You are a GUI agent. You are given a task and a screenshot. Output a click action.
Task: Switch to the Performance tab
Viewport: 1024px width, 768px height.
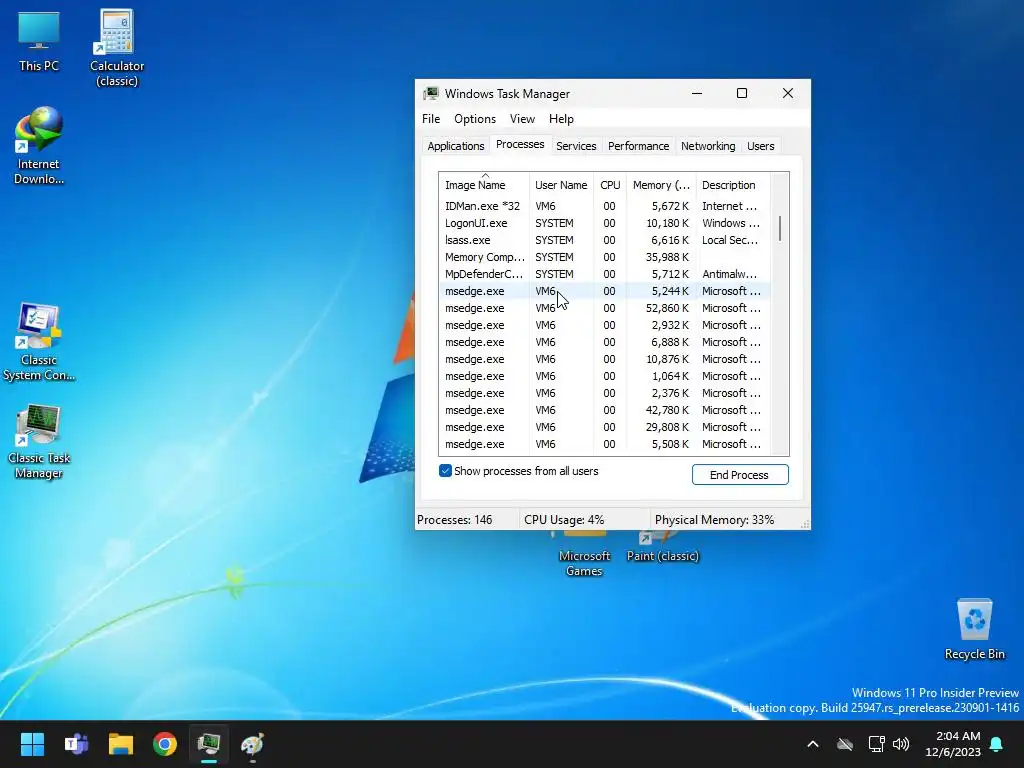[x=638, y=146]
